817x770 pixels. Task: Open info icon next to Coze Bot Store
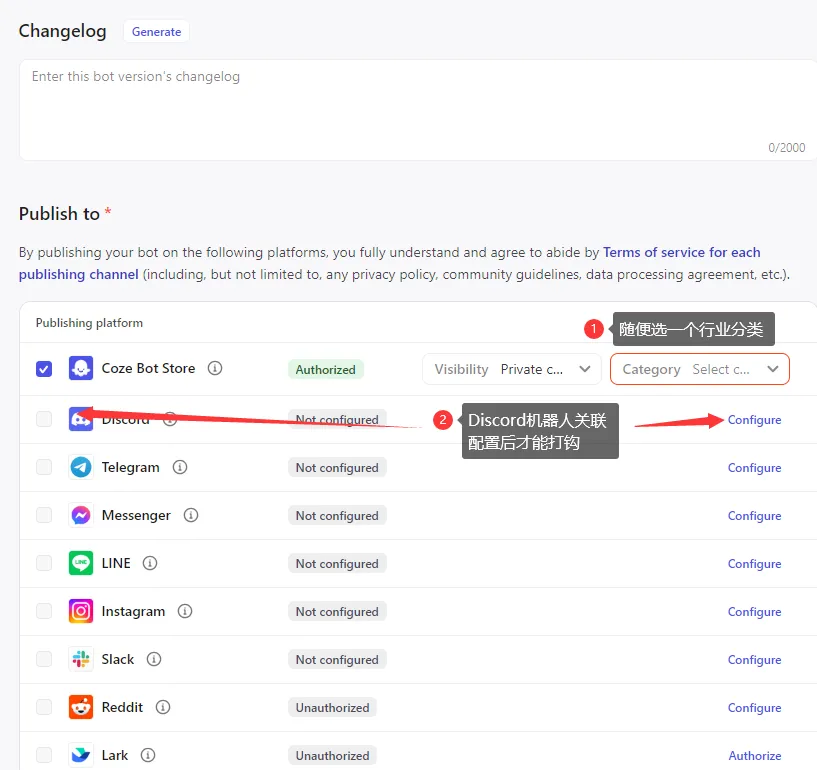[215, 368]
